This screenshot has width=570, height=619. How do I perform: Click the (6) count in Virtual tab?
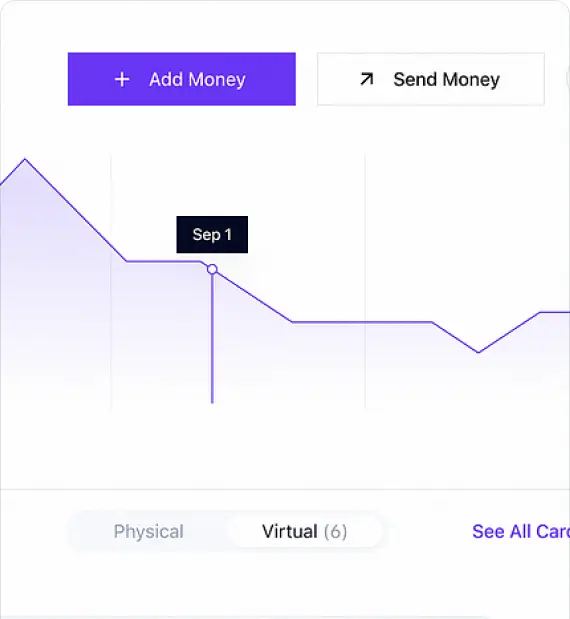pos(336,532)
